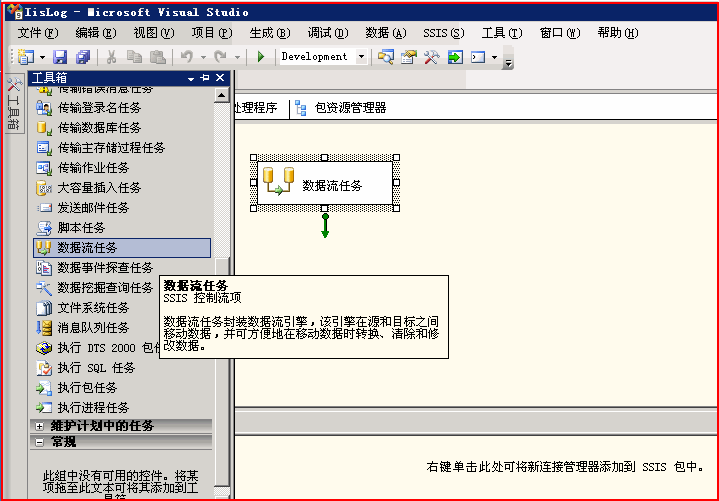The width and height of the screenshot is (719, 501).
Task: Select 消息队列任务 in toolbox
Action: 96,328
